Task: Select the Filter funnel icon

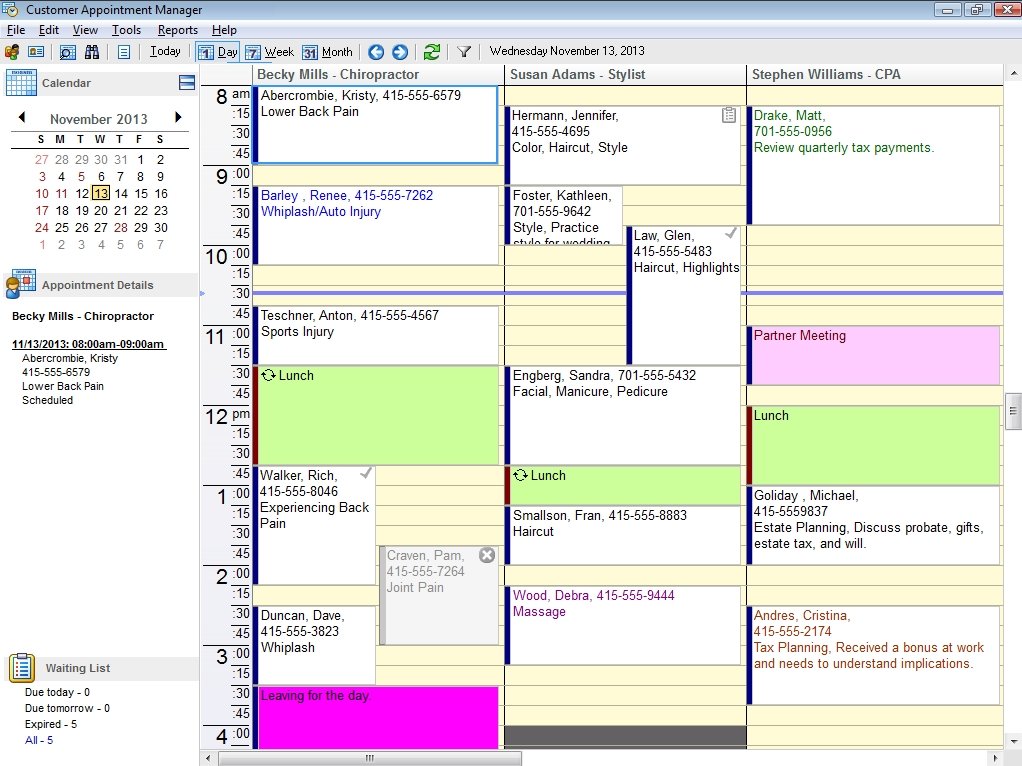Action: coord(463,51)
